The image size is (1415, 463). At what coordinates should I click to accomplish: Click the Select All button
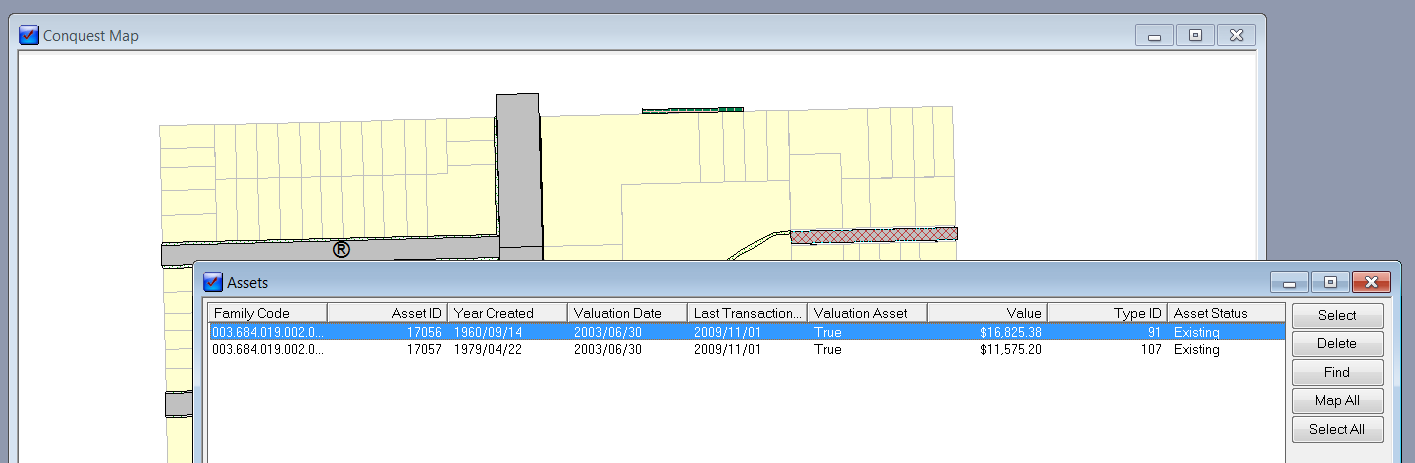click(x=1337, y=430)
